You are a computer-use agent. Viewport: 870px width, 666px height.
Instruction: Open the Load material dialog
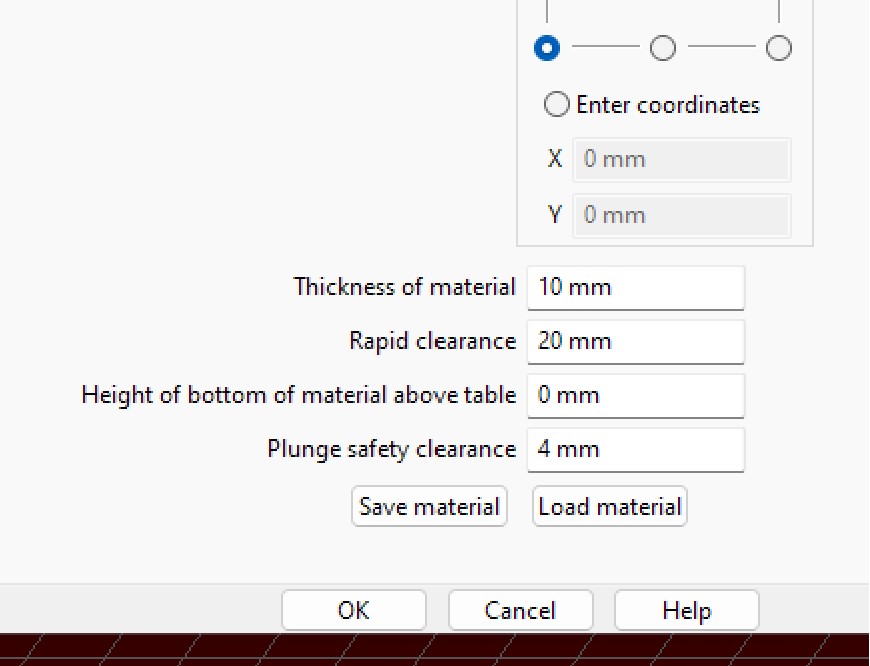coord(610,506)
